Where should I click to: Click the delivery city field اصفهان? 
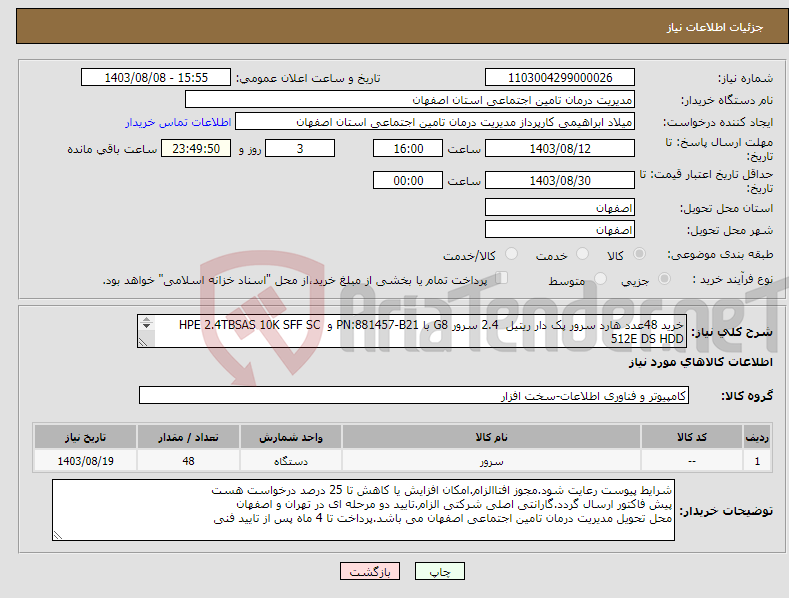560,230
